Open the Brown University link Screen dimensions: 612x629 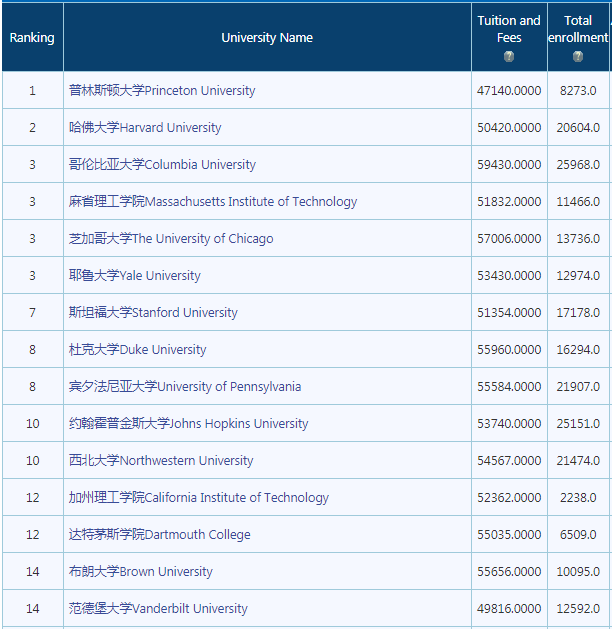coord(140,571)
